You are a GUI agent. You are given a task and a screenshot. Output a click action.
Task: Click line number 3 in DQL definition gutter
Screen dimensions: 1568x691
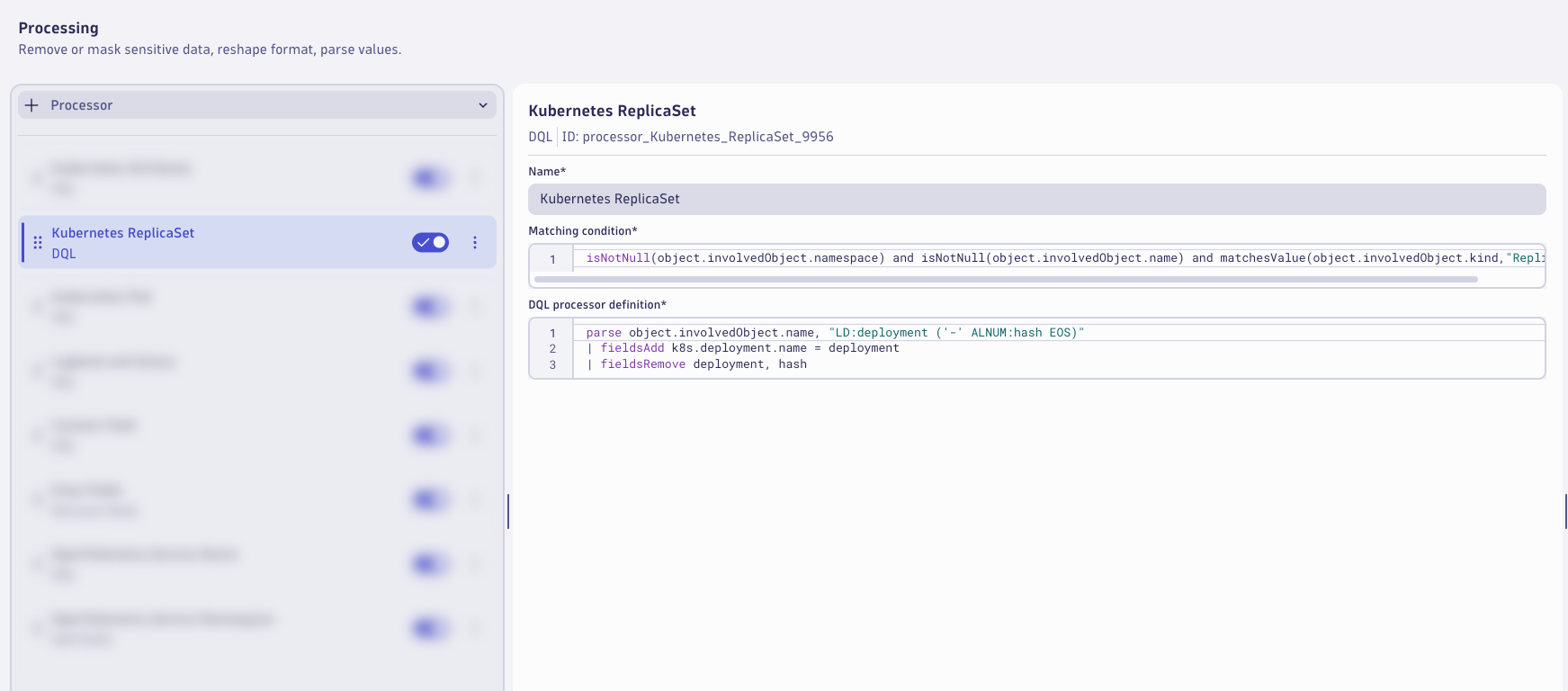click(552, 364)
